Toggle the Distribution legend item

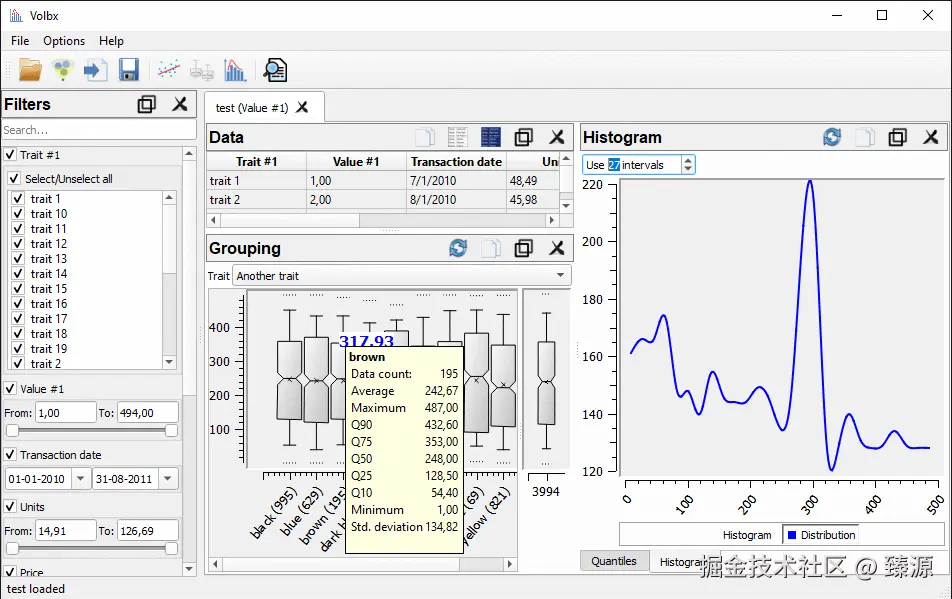click(821, 535)
